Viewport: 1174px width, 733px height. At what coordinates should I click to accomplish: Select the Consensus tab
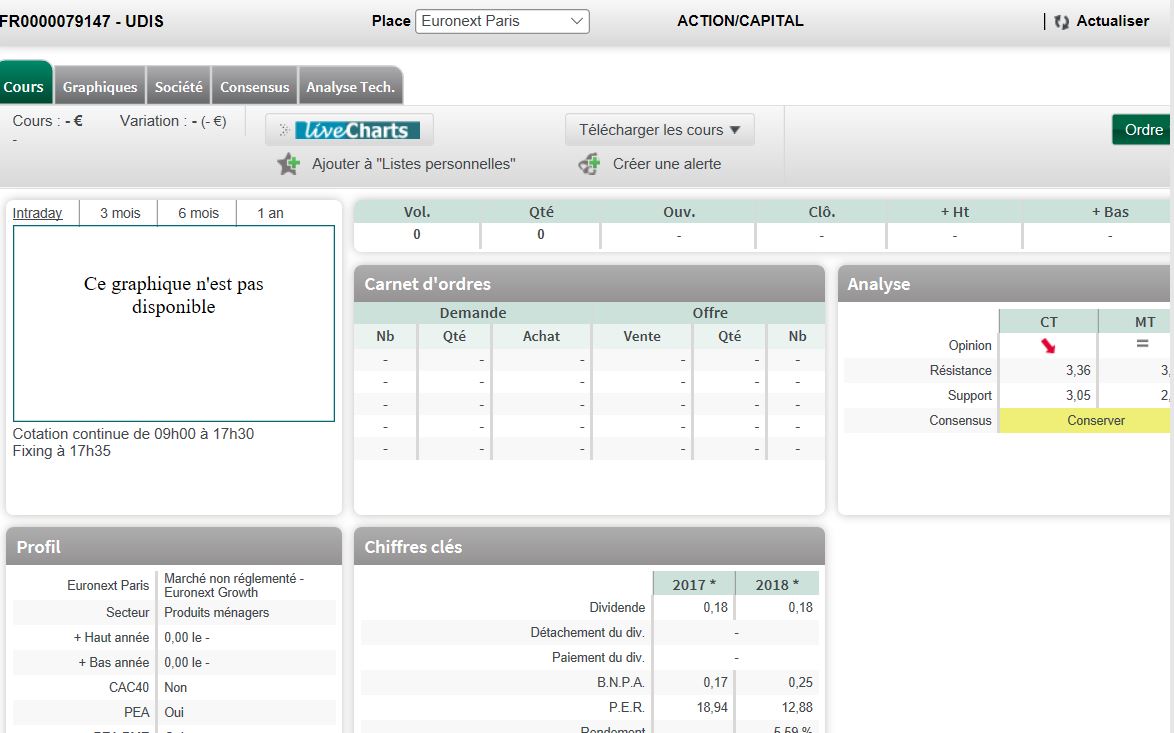[255, 86]
